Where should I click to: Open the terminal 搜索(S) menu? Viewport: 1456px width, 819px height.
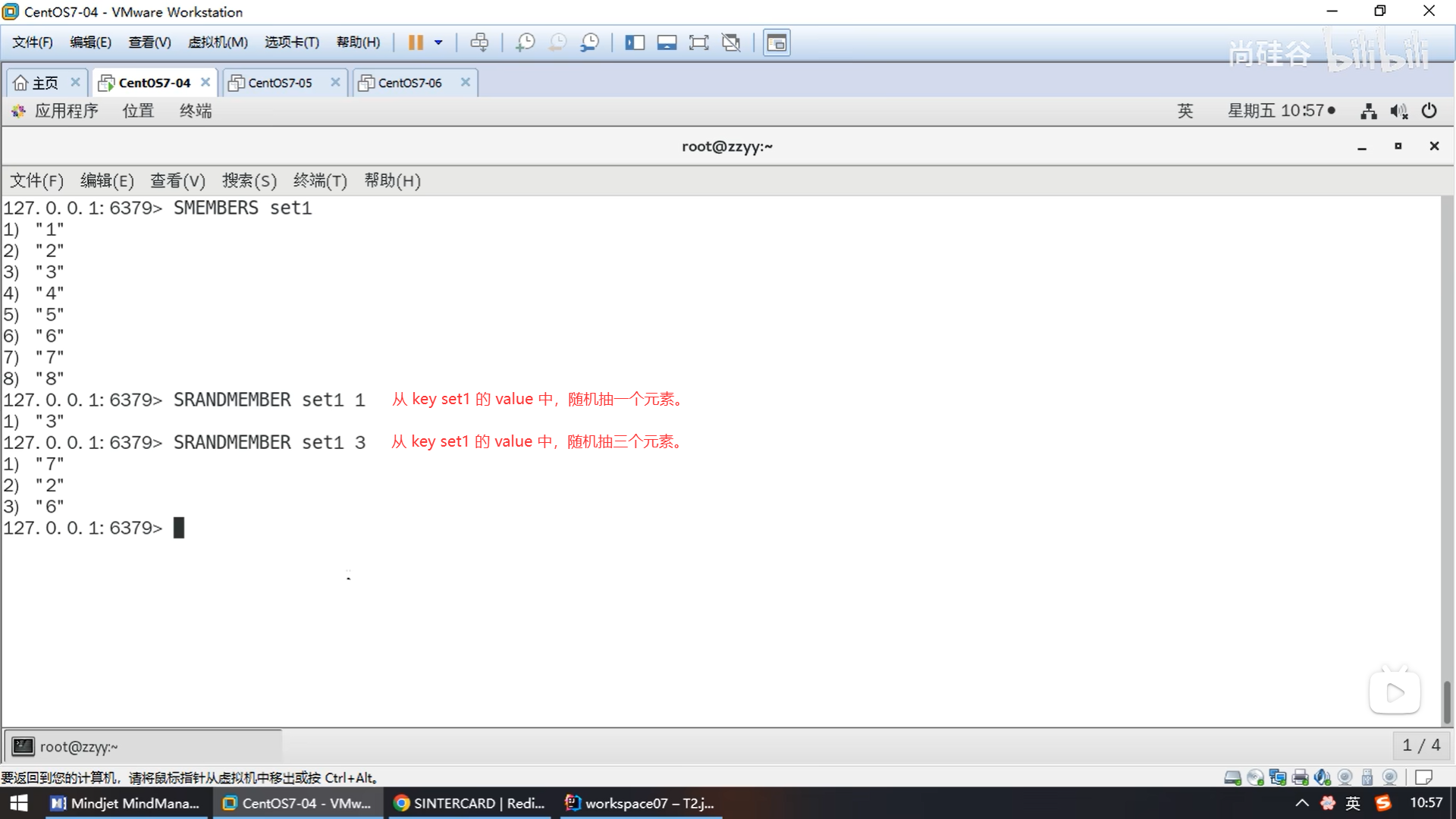[x=249, y=180]
